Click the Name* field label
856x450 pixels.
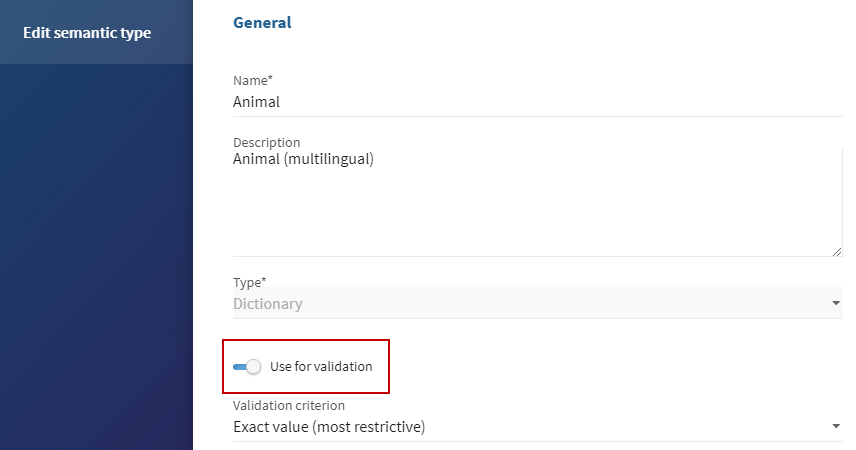click(x=252, y=80)
